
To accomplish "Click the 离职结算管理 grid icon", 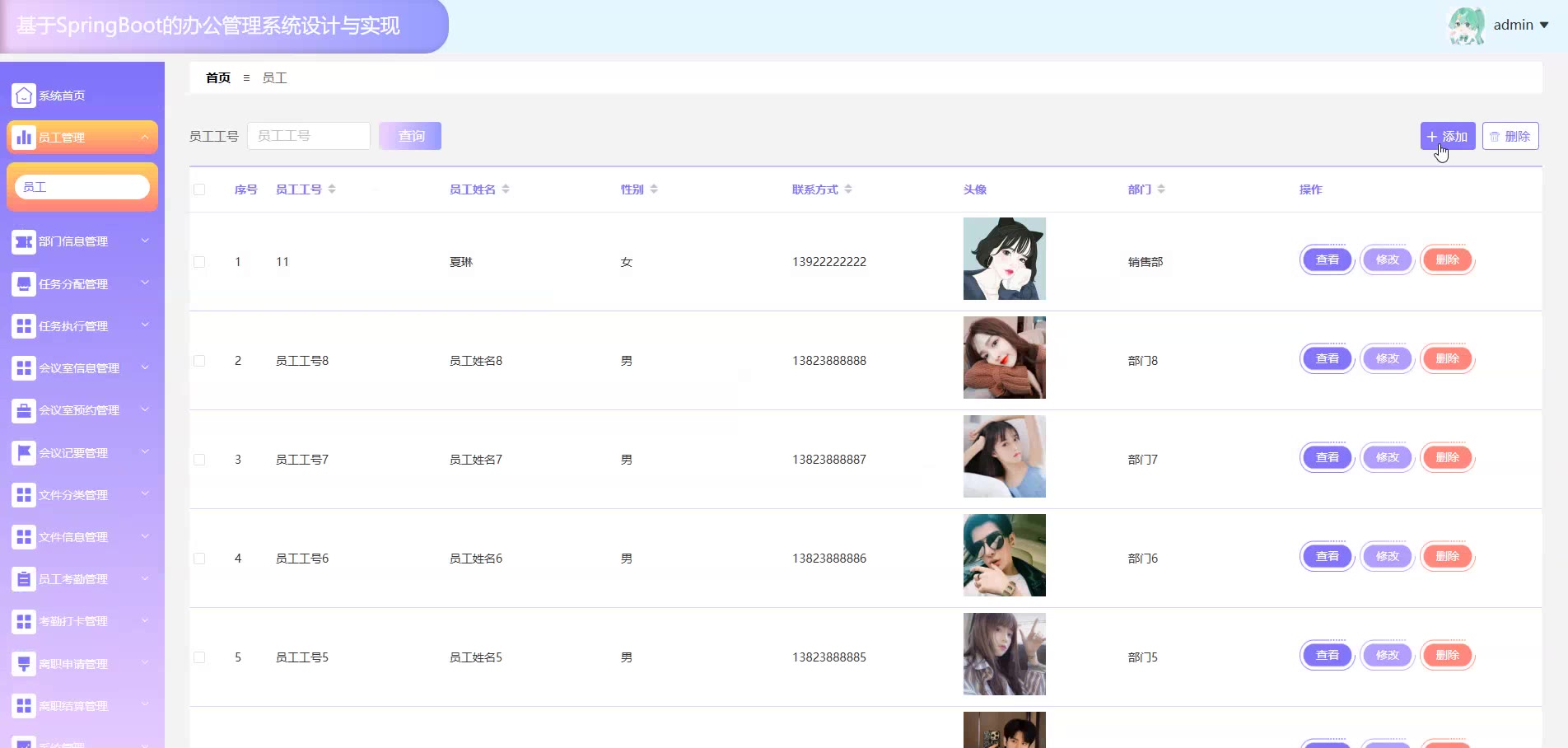I will (24, 706).
